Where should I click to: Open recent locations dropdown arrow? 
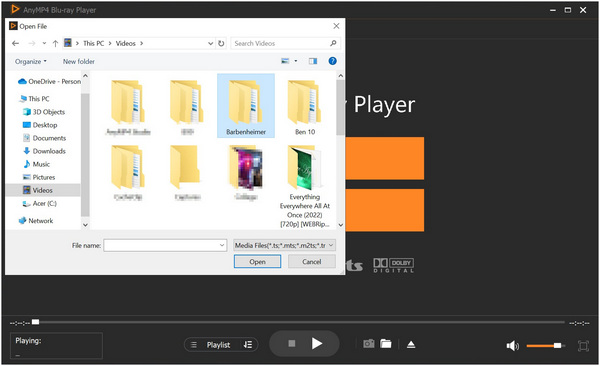pos(44,43)
